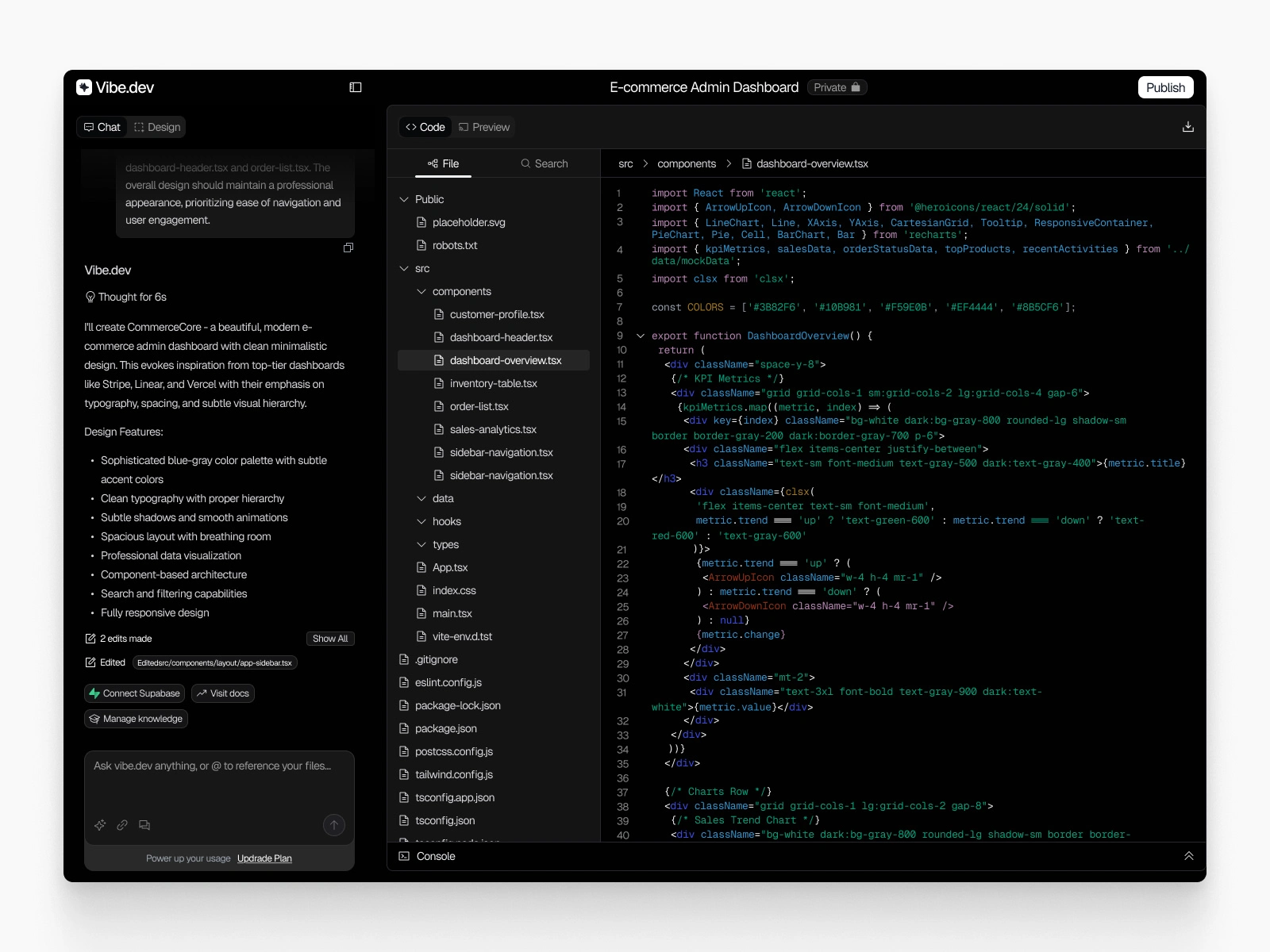Click components in the breadcrumb path
This screenshot has height=952, width=1270.
coord(687,163)
